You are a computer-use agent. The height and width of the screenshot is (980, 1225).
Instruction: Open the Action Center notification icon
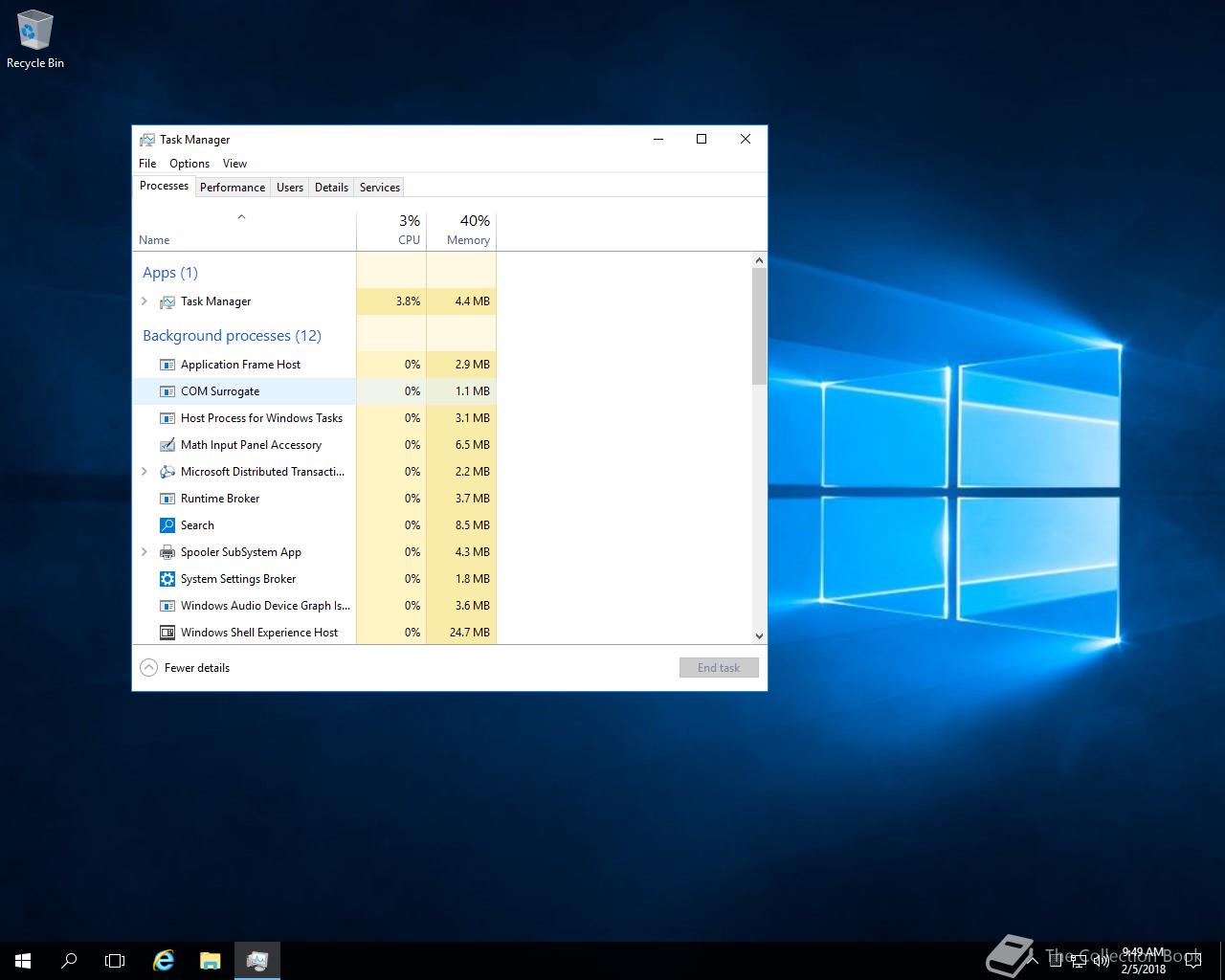(x=1192, y=960)
